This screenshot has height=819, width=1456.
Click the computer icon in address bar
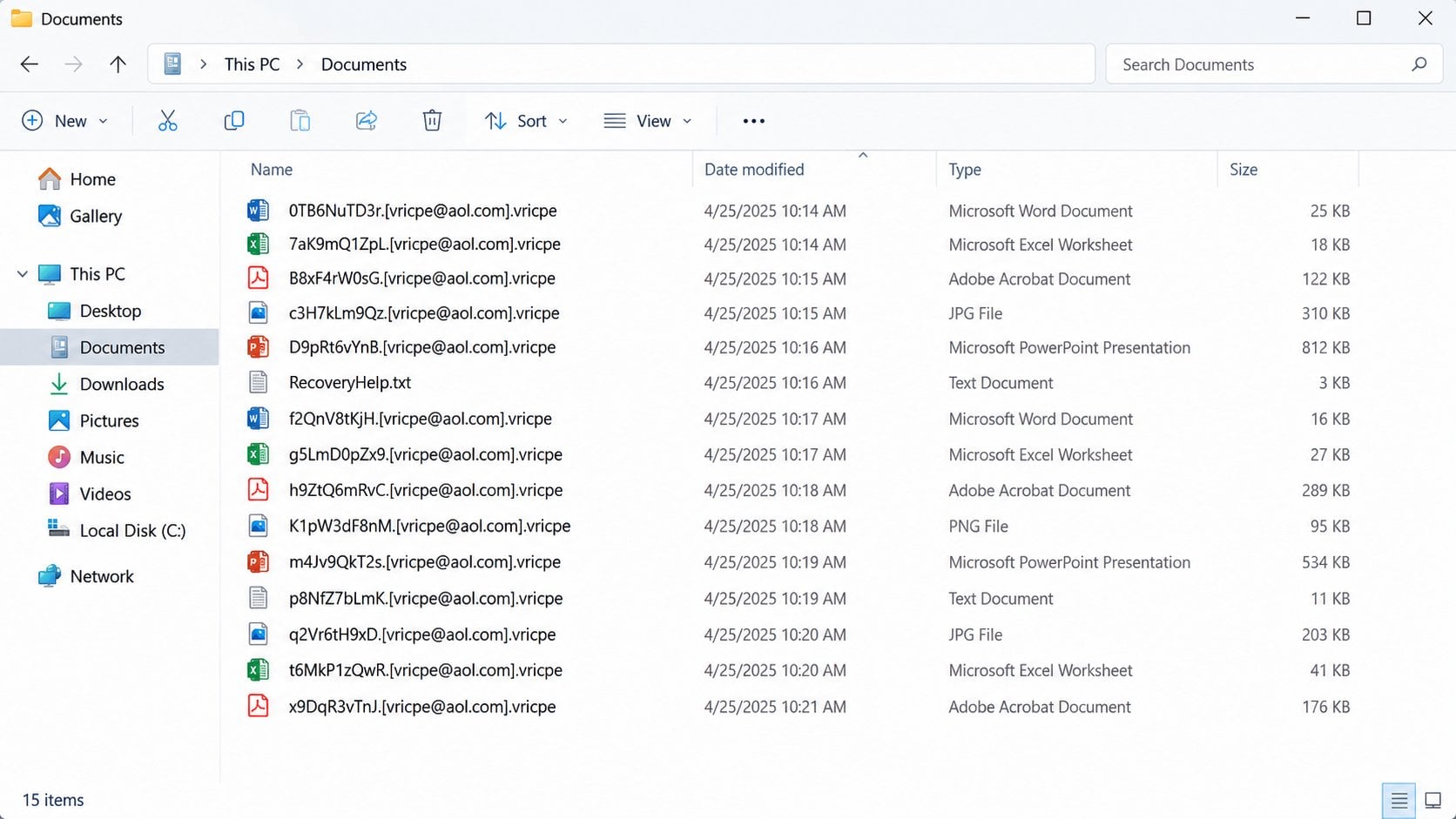[x=172, y=64]
